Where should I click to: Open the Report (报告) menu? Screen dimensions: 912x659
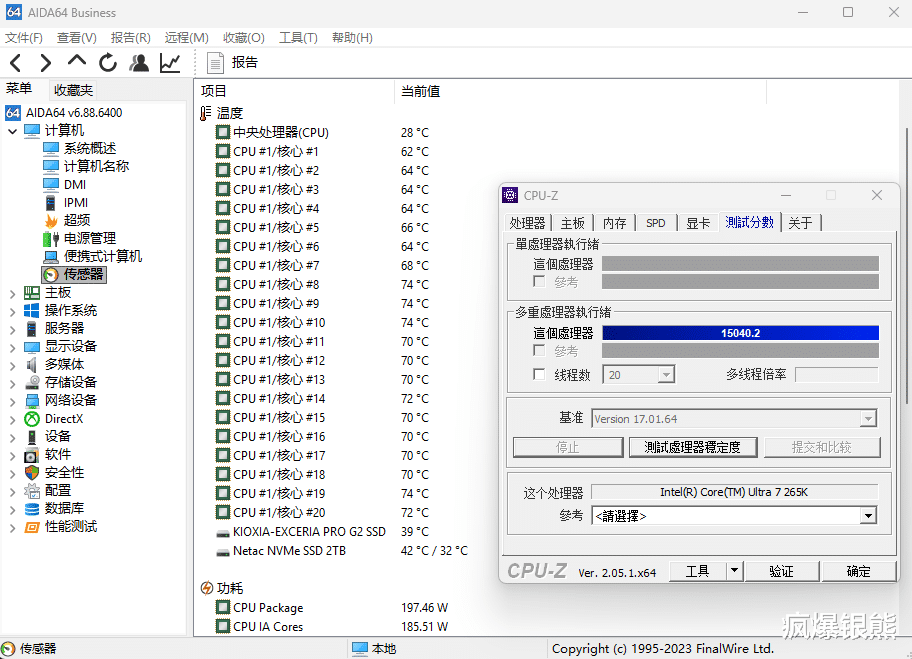pyautogui.click(x=131, y=38)
